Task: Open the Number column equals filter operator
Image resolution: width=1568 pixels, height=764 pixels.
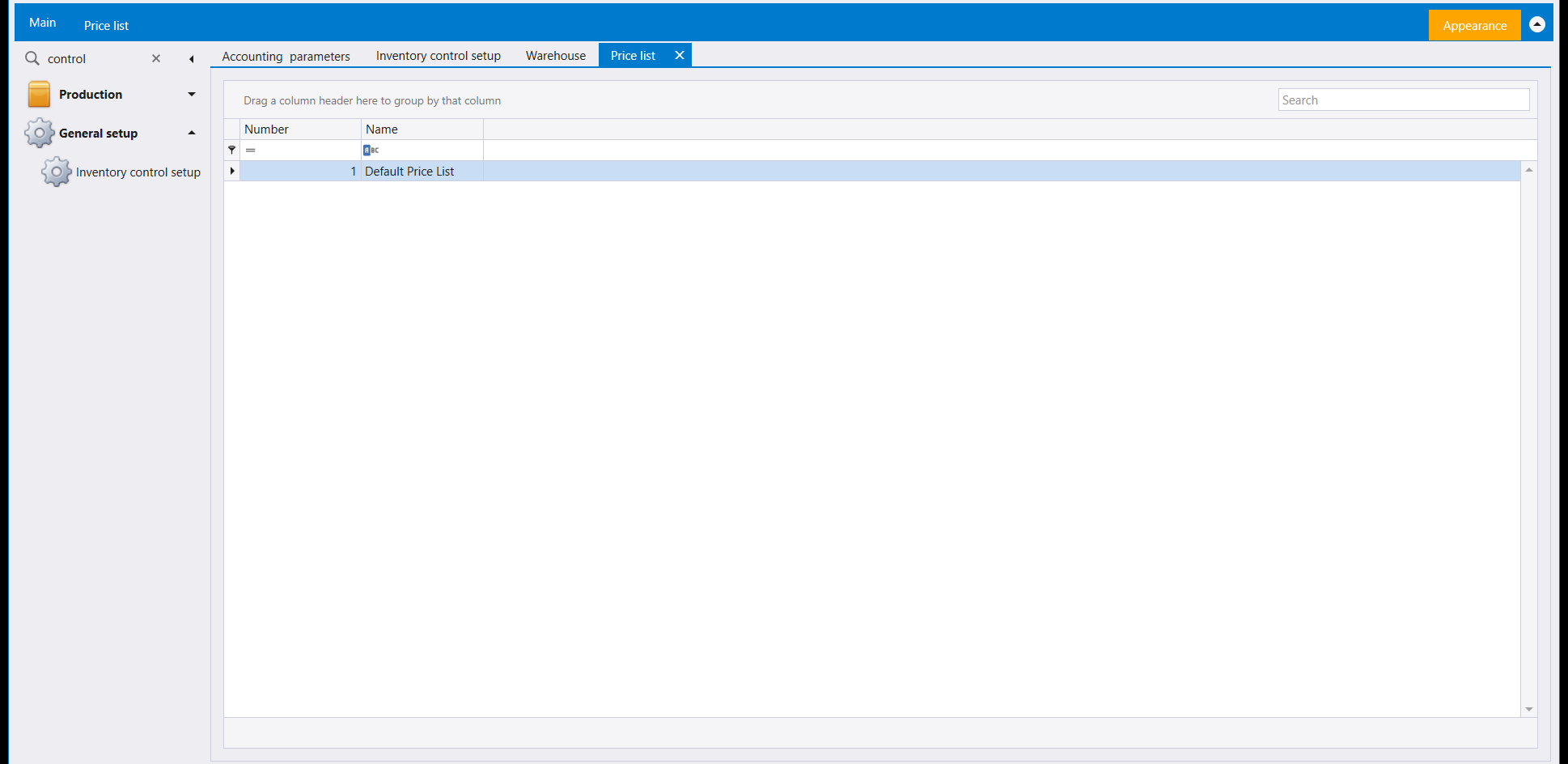Action: point(251,150)
